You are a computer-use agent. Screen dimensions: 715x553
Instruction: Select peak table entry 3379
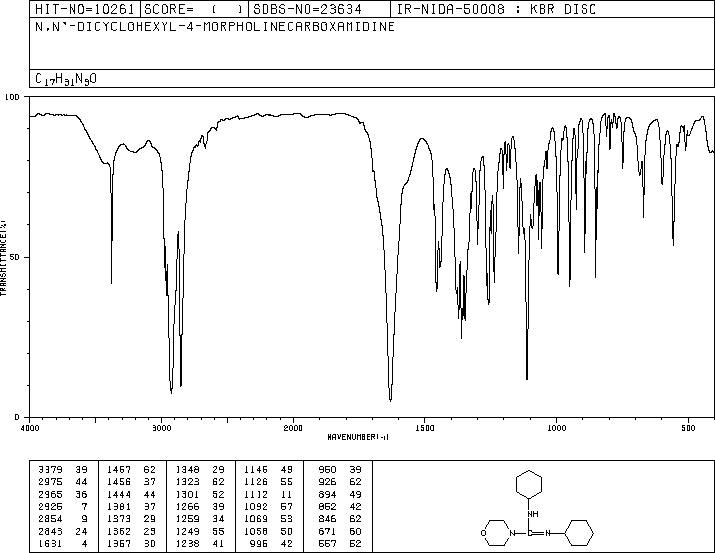click(x=50, y=470)
